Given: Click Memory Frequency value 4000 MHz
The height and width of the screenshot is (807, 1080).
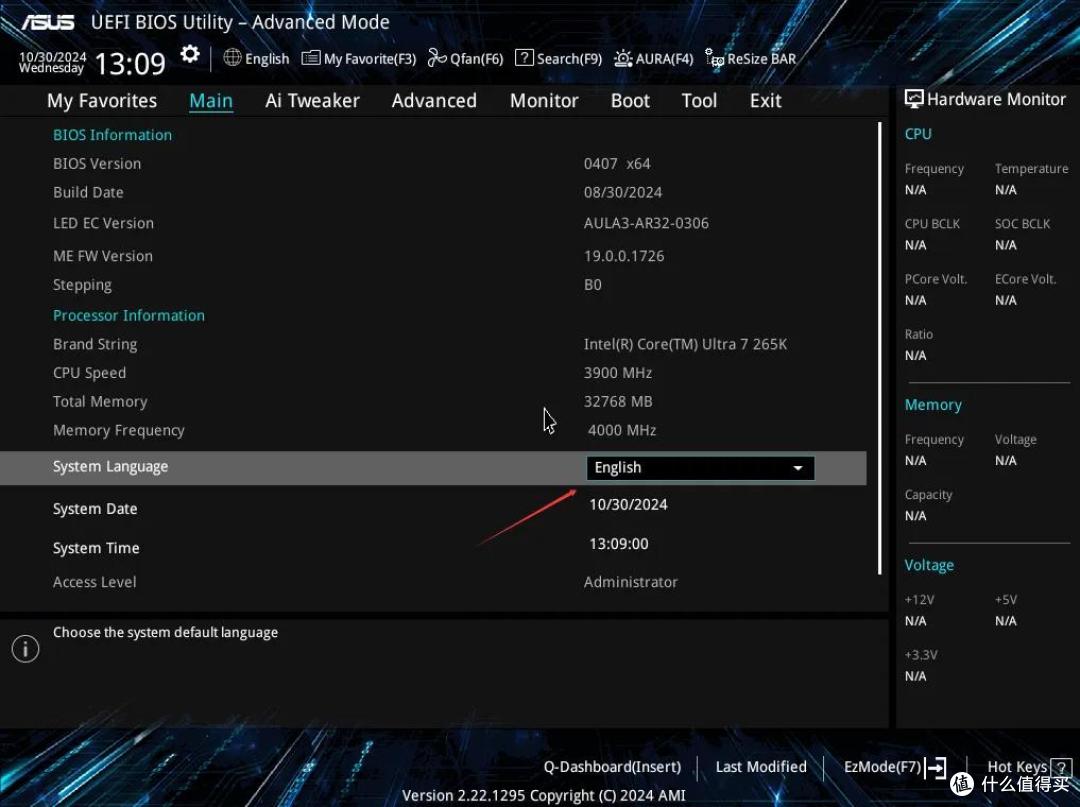Looking at the screenshot, I should coord(622,430).
